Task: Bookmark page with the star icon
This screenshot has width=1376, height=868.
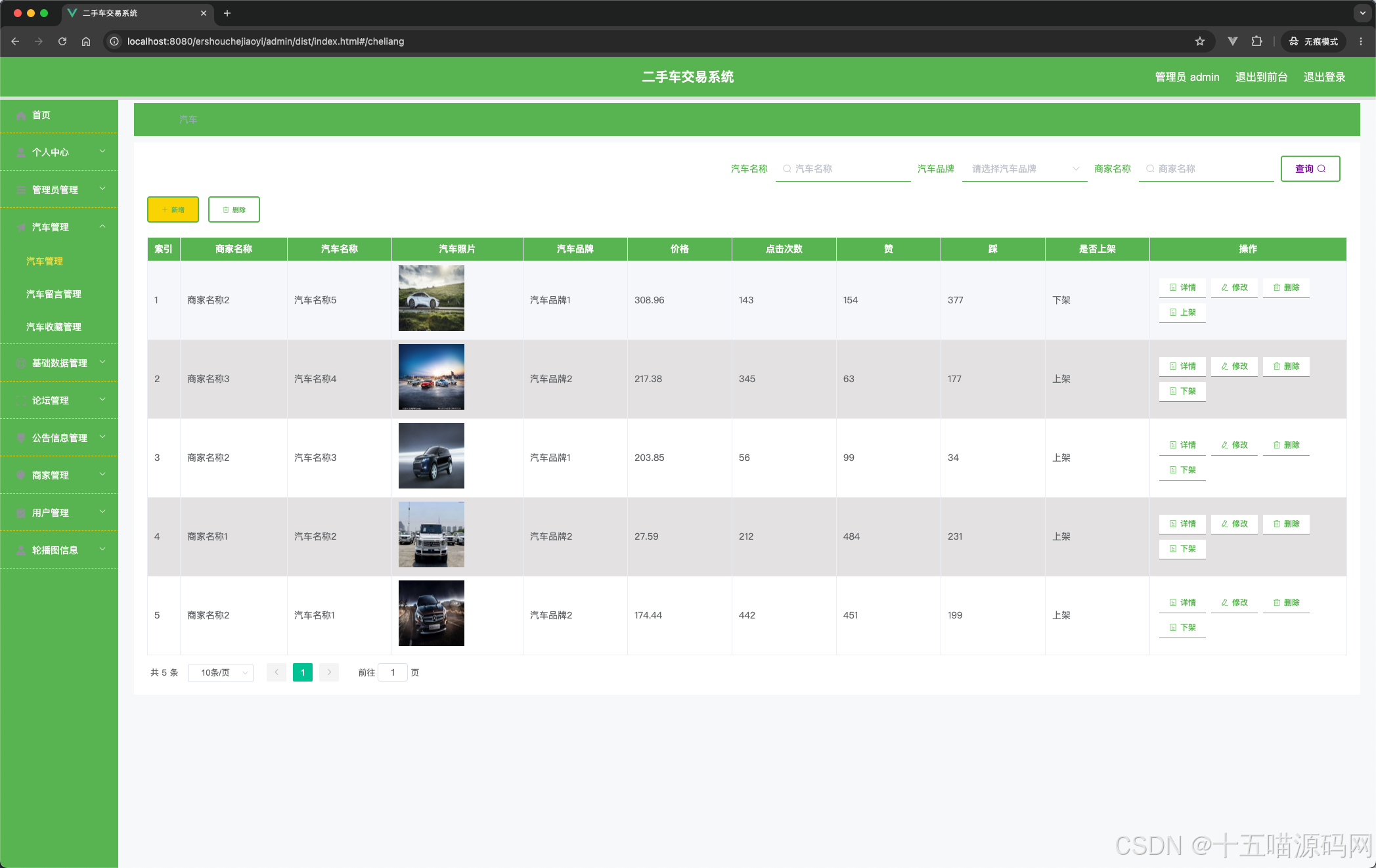Action: pos(1200,41)
